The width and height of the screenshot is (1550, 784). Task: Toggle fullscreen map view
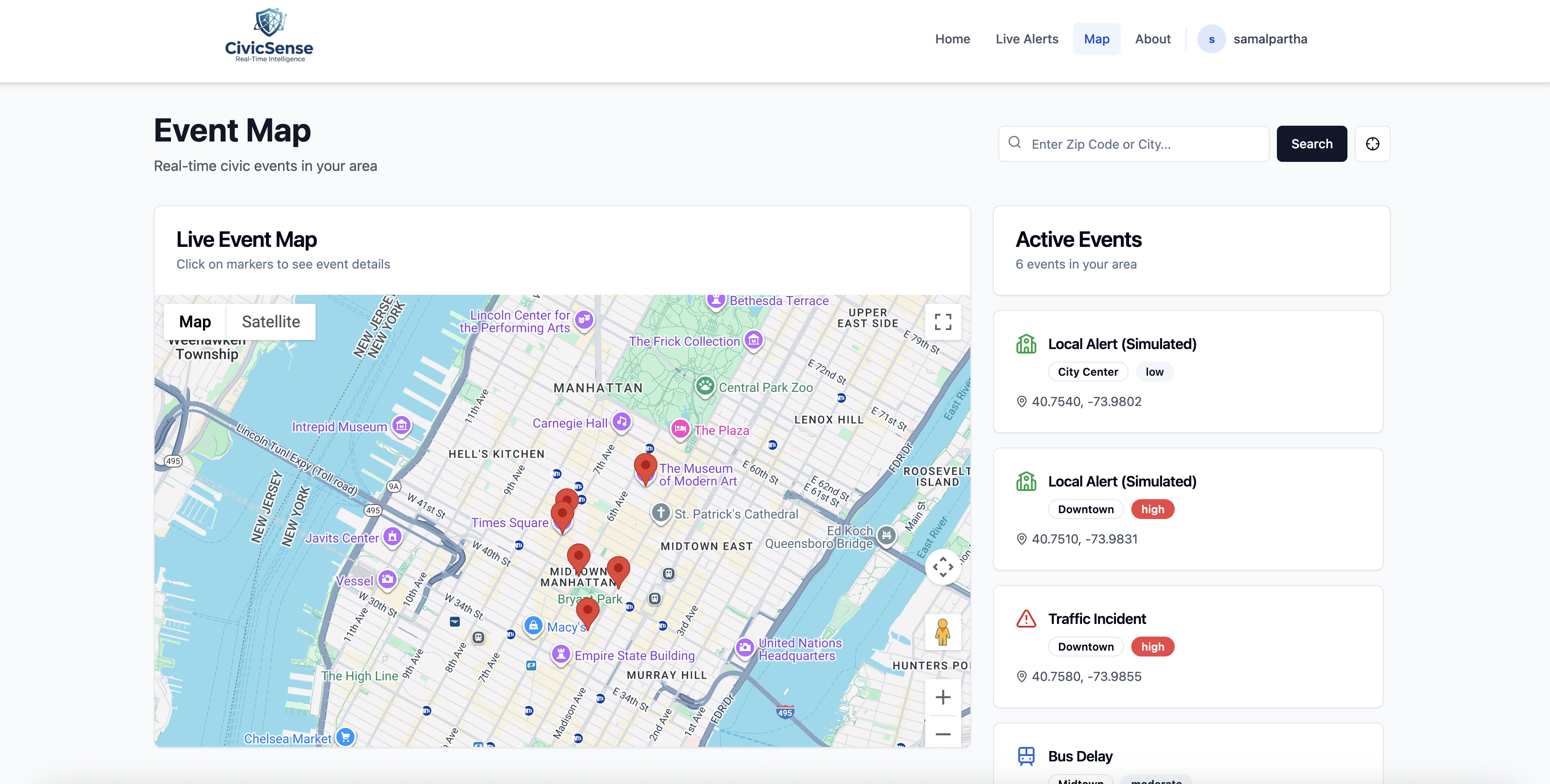pos(942,322)
